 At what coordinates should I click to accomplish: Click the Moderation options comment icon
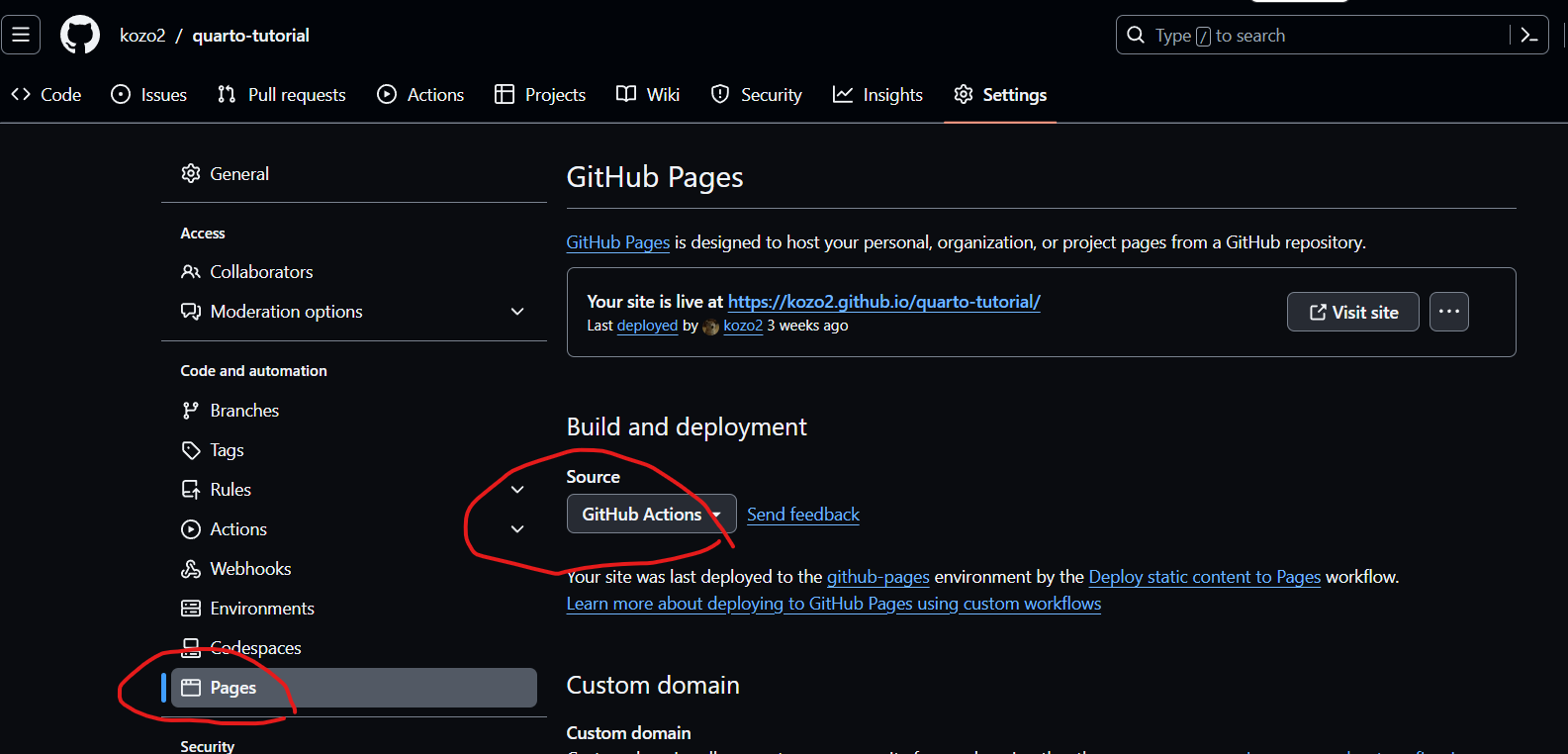click(x=191, y=311)
